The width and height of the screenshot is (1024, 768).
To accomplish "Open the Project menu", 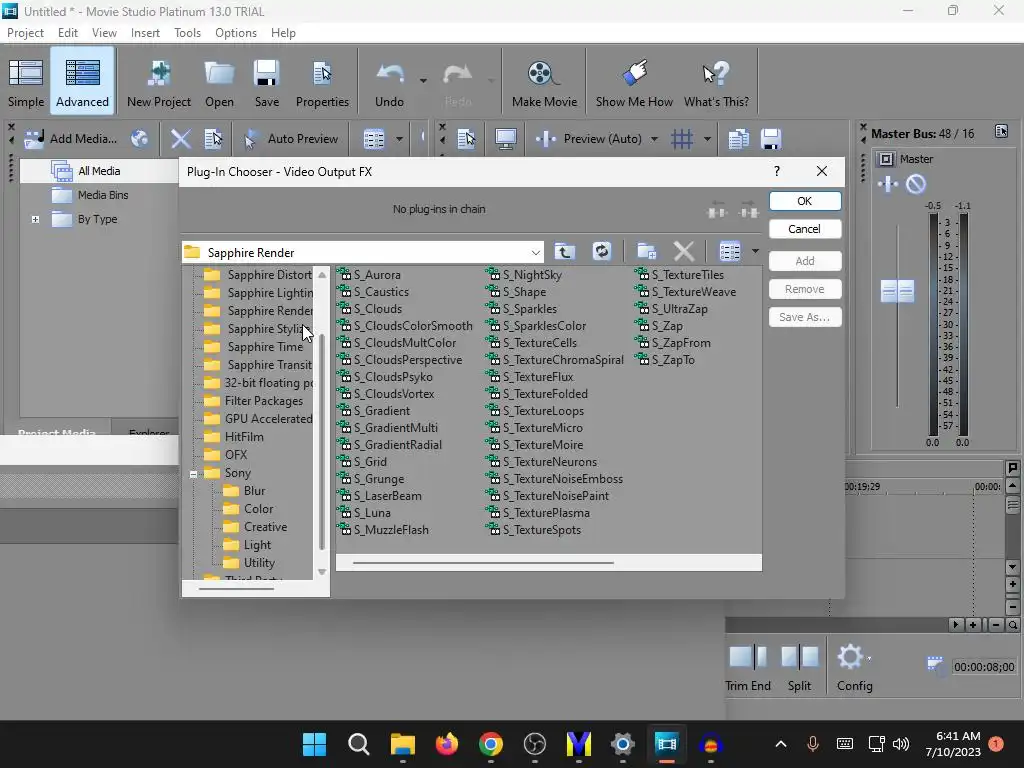I will 25,33.
